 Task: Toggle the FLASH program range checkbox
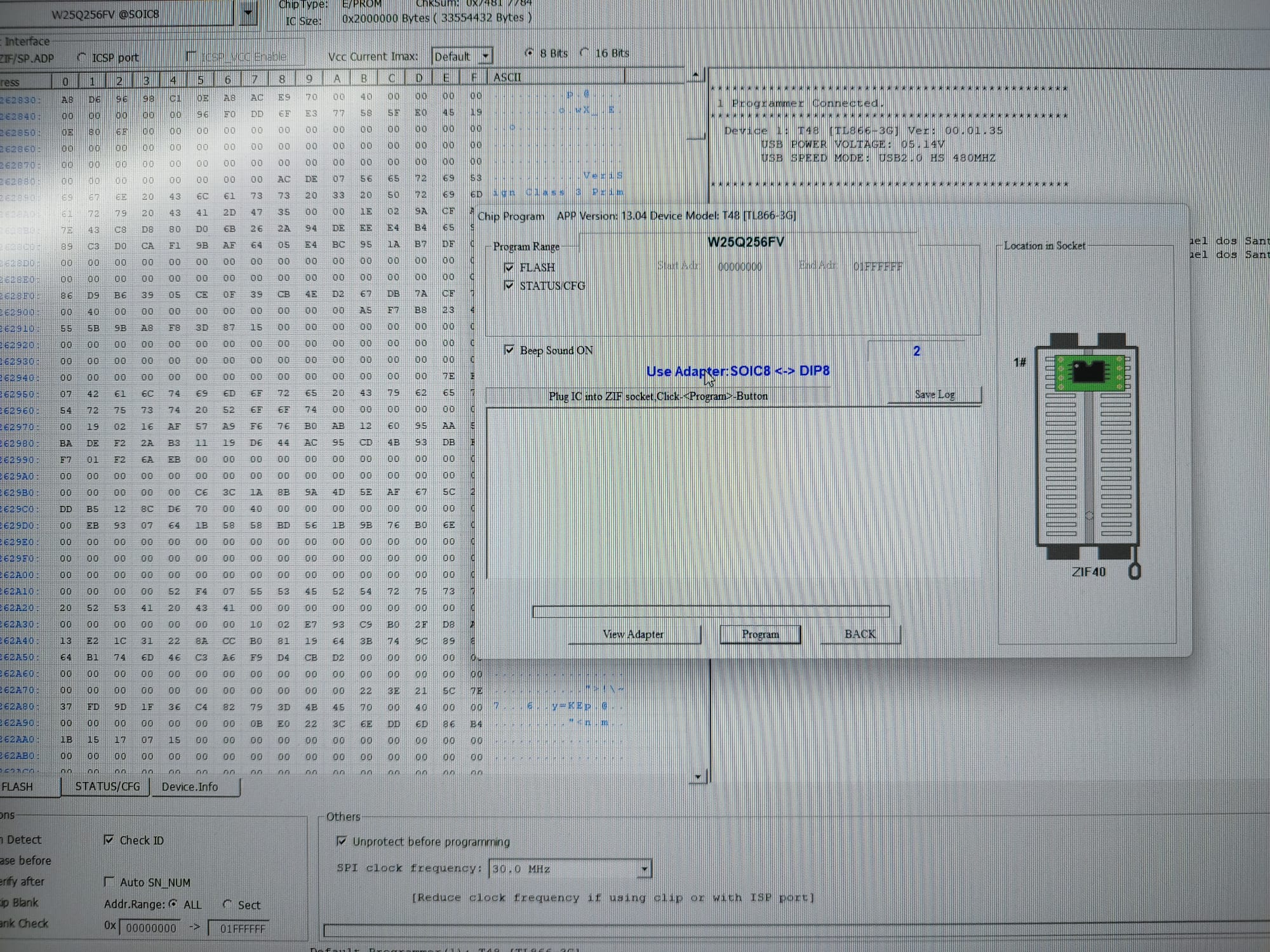pyautogui.click(x=509, y=267)
